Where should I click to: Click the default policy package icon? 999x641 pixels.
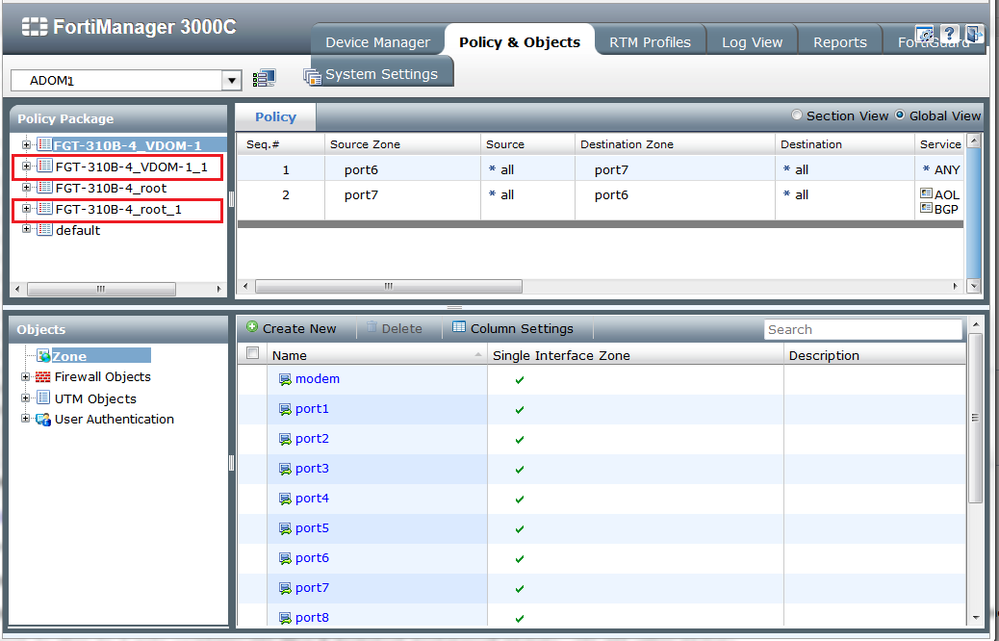tap(45, 230)
